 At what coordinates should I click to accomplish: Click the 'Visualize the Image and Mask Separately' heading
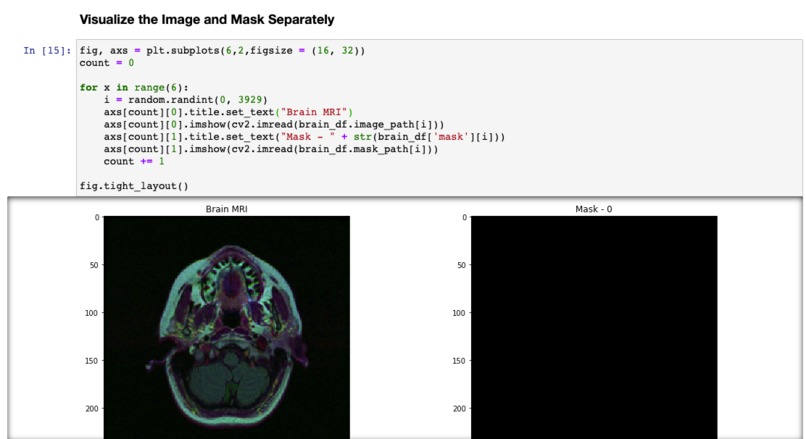tap(207, 20)
